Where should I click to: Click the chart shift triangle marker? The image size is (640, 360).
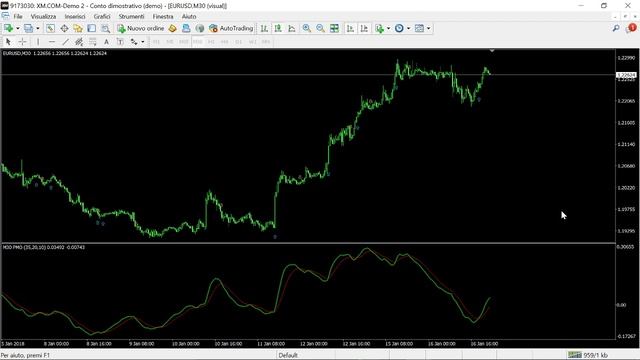tap(492, 51)
